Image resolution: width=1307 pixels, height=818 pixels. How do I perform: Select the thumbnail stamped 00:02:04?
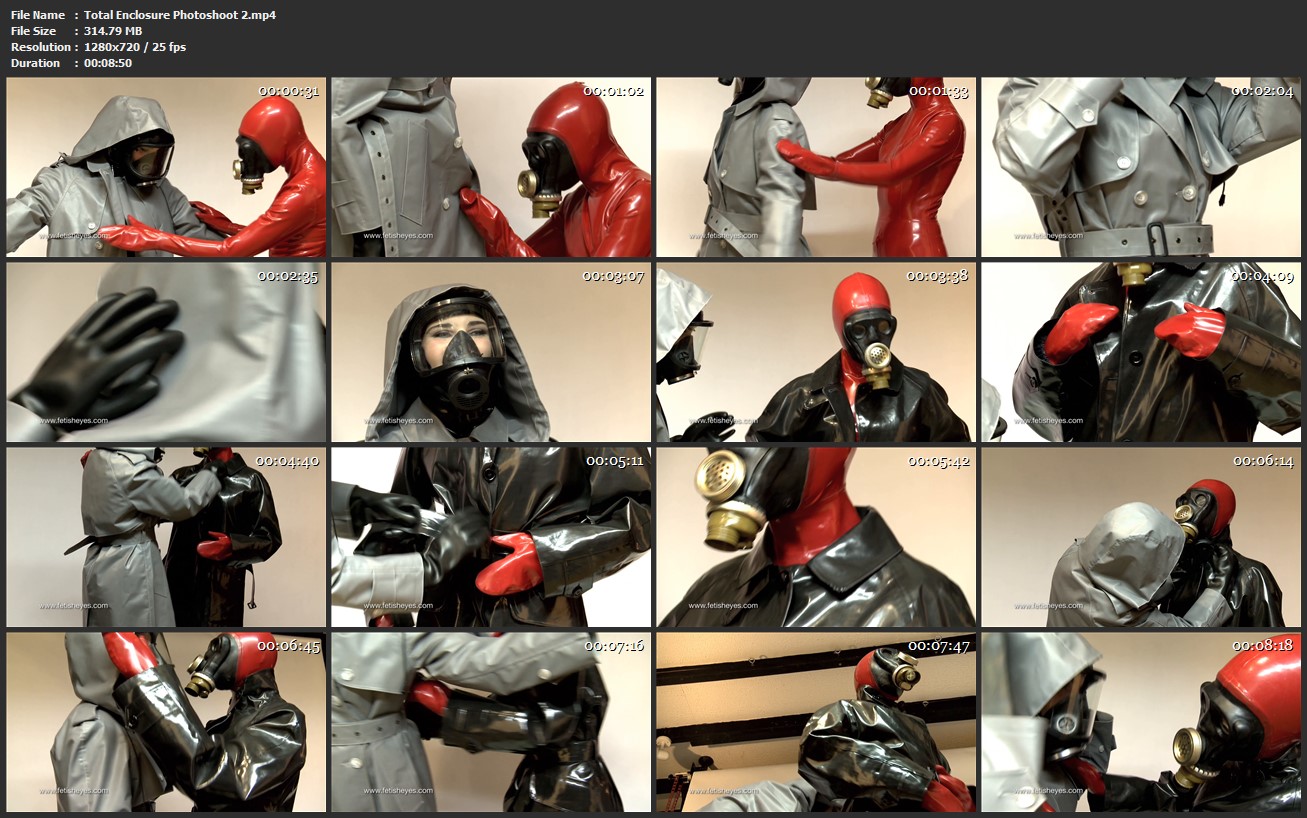(1141, 168)
